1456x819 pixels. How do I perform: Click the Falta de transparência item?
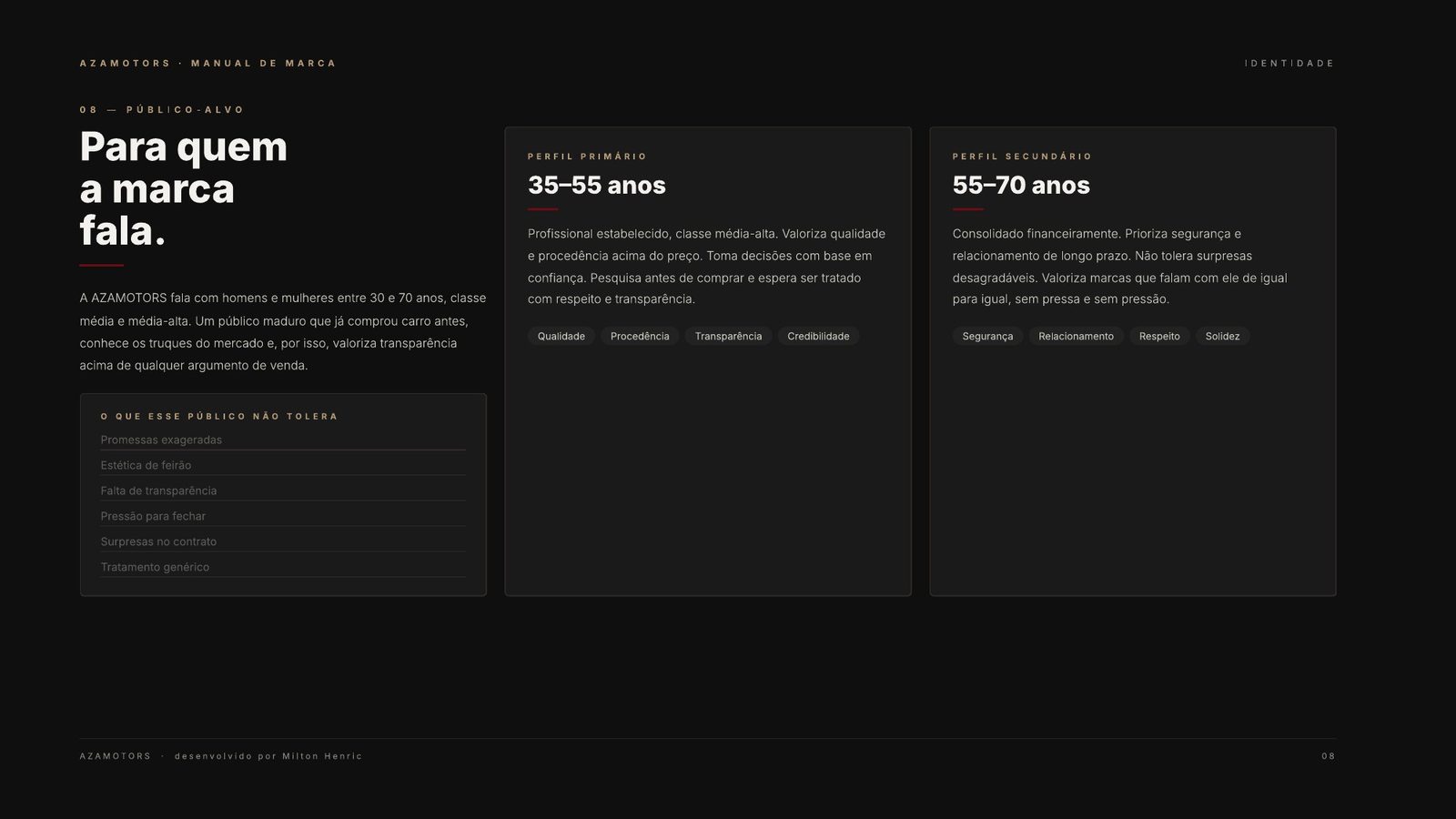[x=283, y=490]
